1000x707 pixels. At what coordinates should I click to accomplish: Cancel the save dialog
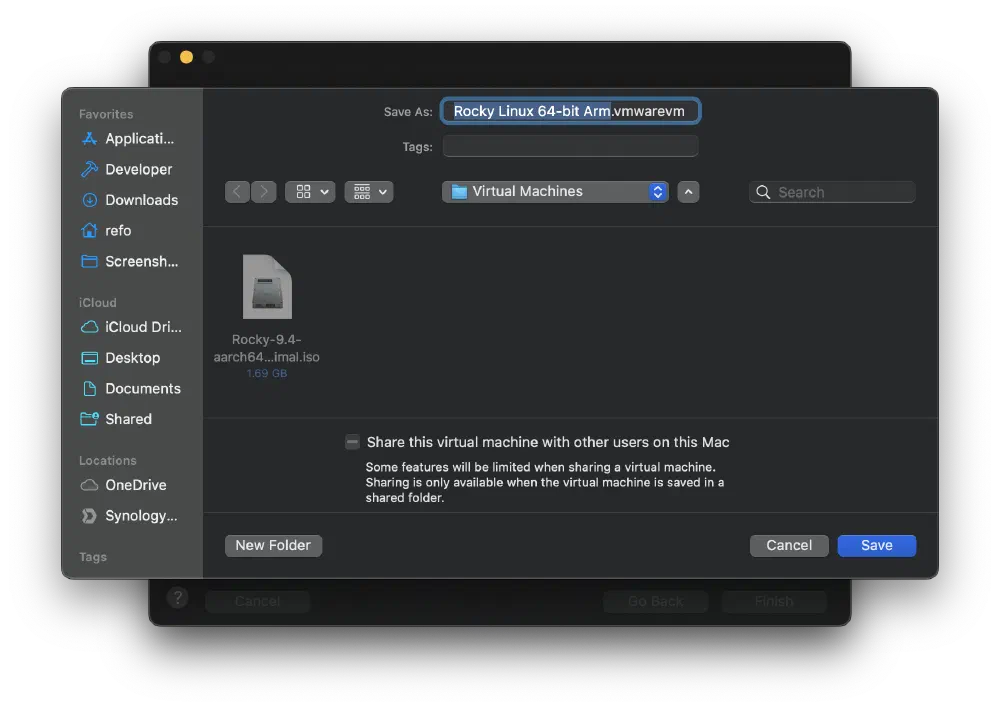tap(789, 545)
